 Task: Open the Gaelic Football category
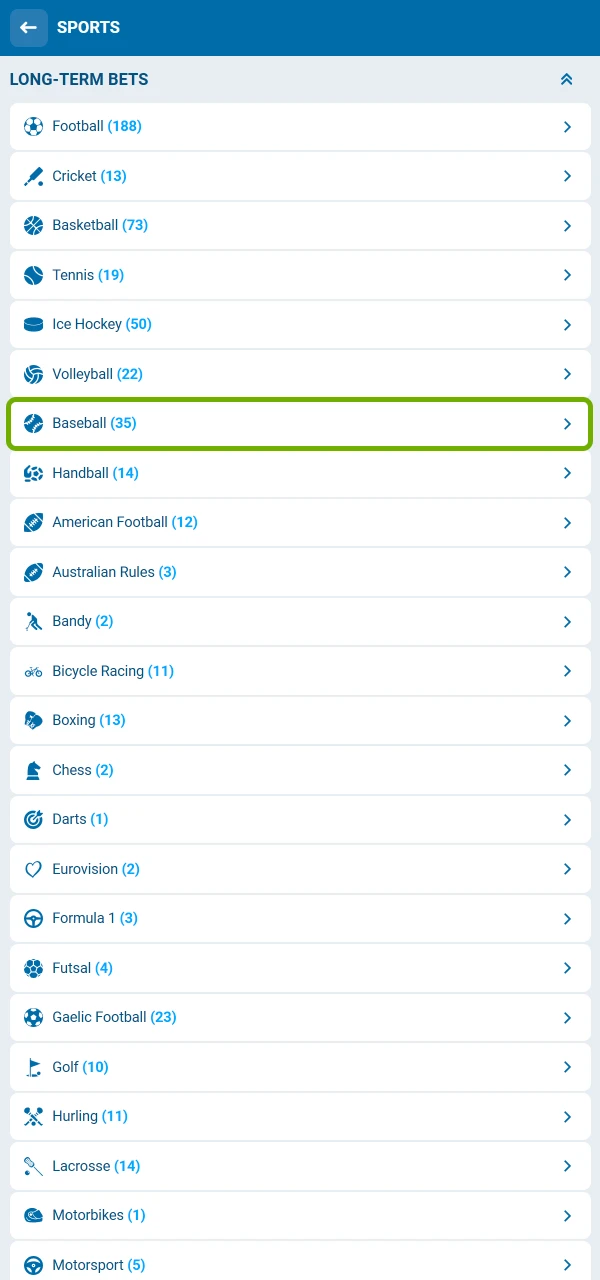pos(300,1017)
